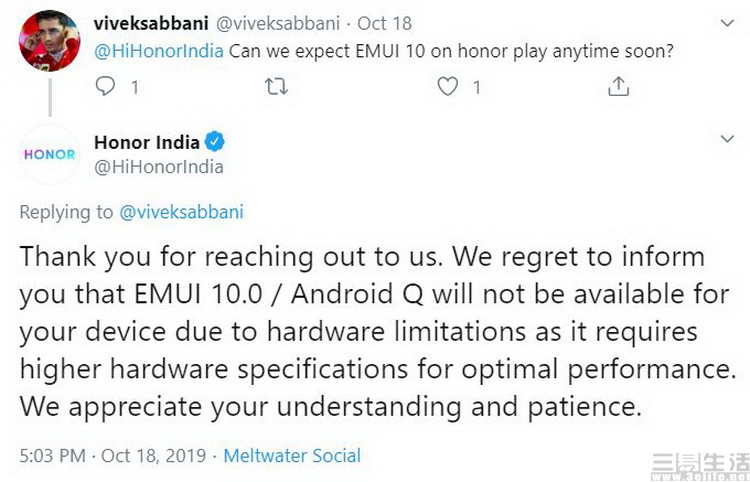
Task: Click the 5:03 PM · Oct 18, 2019 timestamp
Action: (x=114, y=455)
